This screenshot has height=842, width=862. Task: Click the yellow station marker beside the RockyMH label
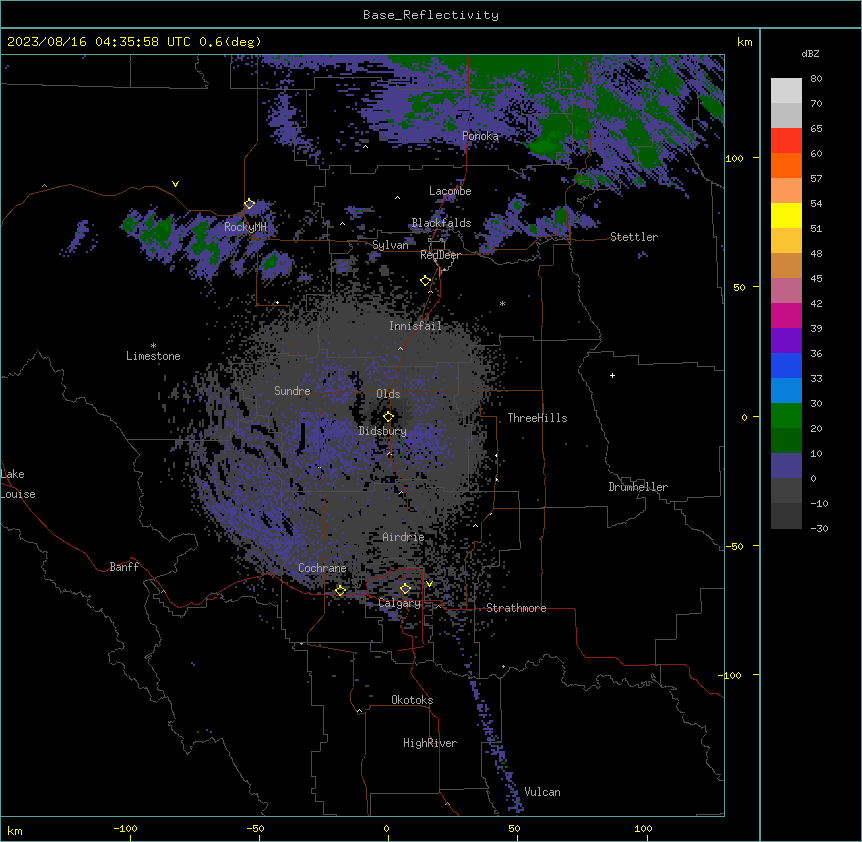(x=249, y=204)
